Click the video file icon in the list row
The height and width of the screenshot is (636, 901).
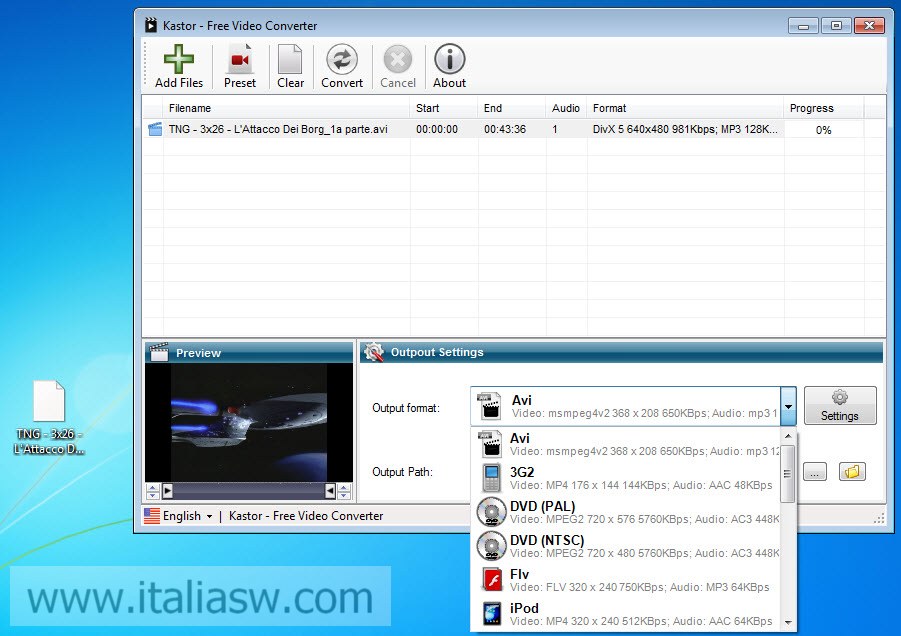155,129
